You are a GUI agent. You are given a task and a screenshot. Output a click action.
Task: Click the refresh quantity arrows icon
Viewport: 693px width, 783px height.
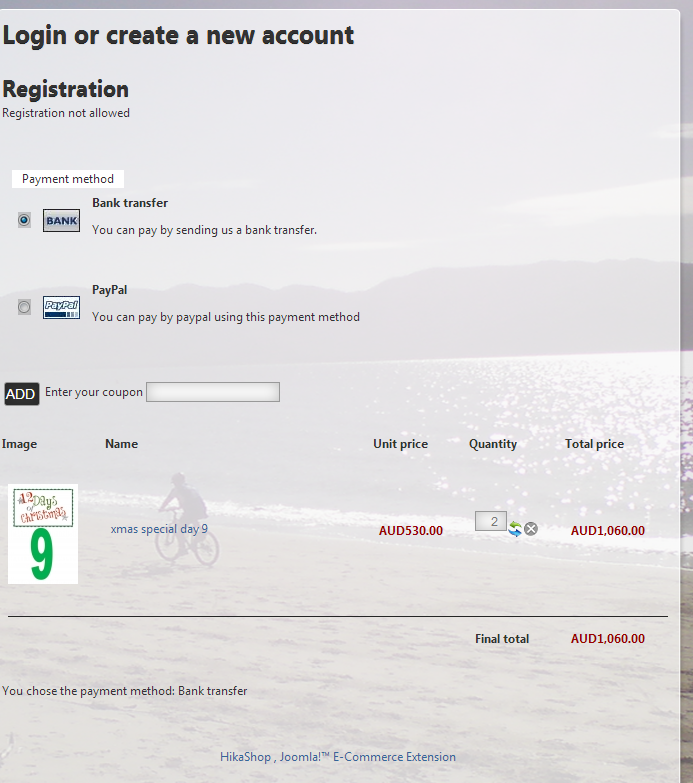pos(515,529)
